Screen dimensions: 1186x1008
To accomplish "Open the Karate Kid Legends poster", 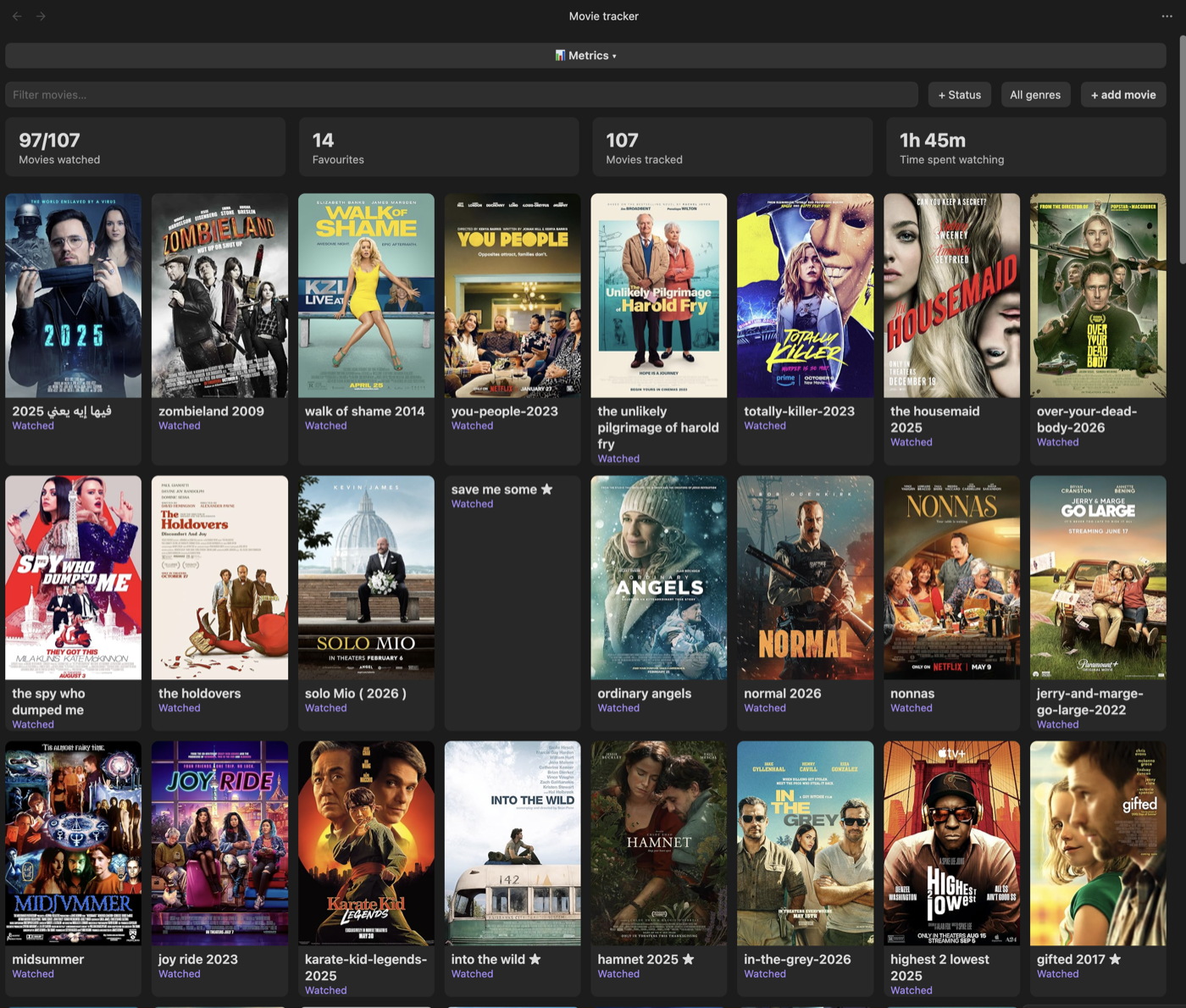I will [366, 844].
